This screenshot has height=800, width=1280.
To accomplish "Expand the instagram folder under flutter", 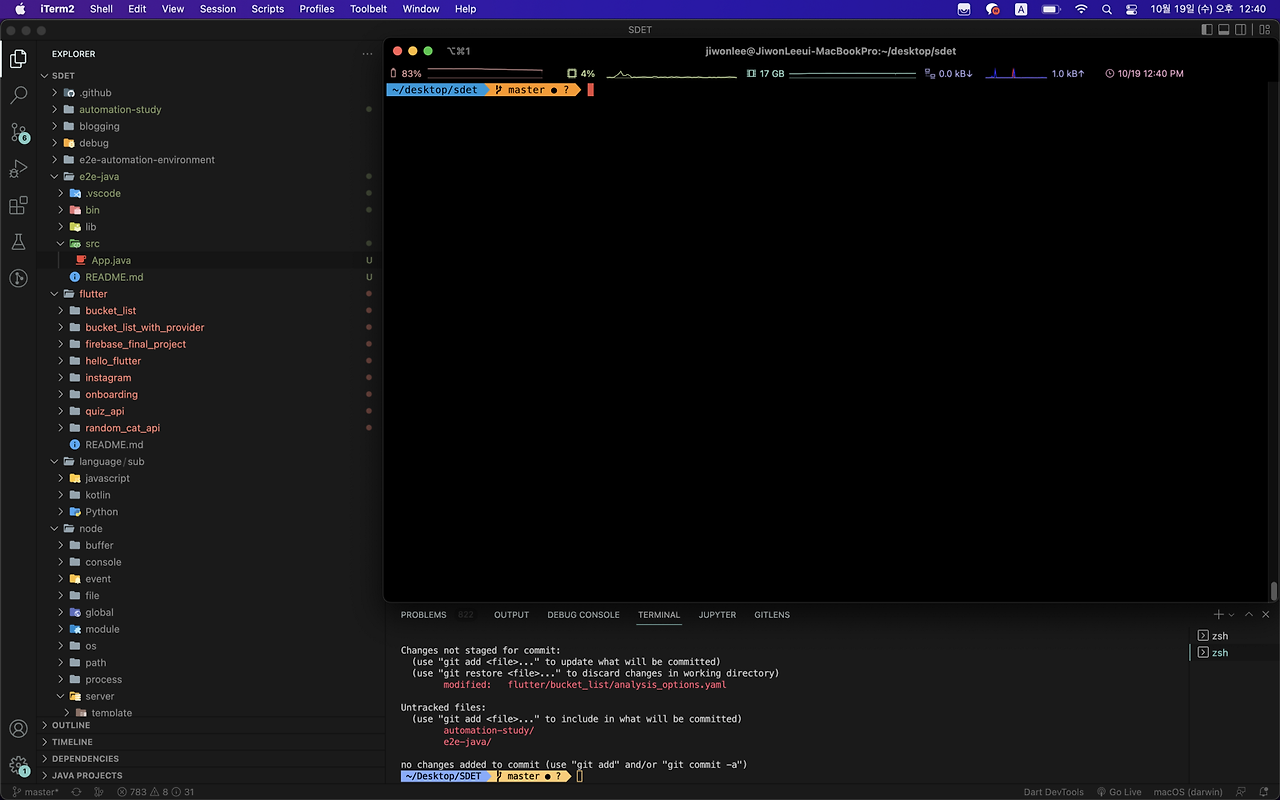I will click(x=62, y=377).
